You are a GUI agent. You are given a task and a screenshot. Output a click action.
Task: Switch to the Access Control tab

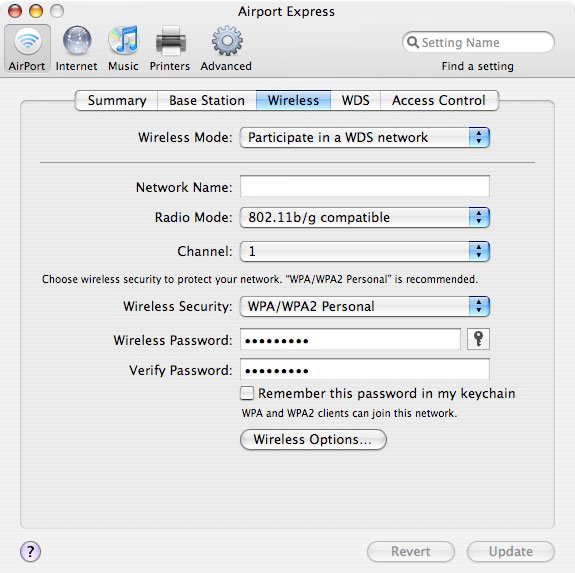coord(439,100)
